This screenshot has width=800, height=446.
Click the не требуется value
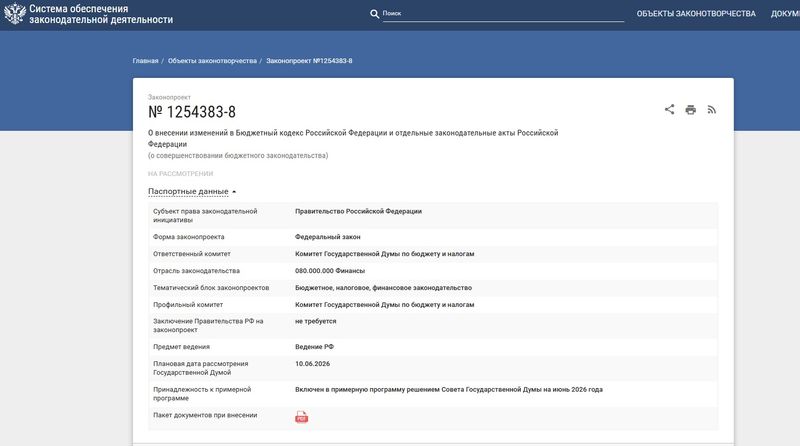point(315,321)
